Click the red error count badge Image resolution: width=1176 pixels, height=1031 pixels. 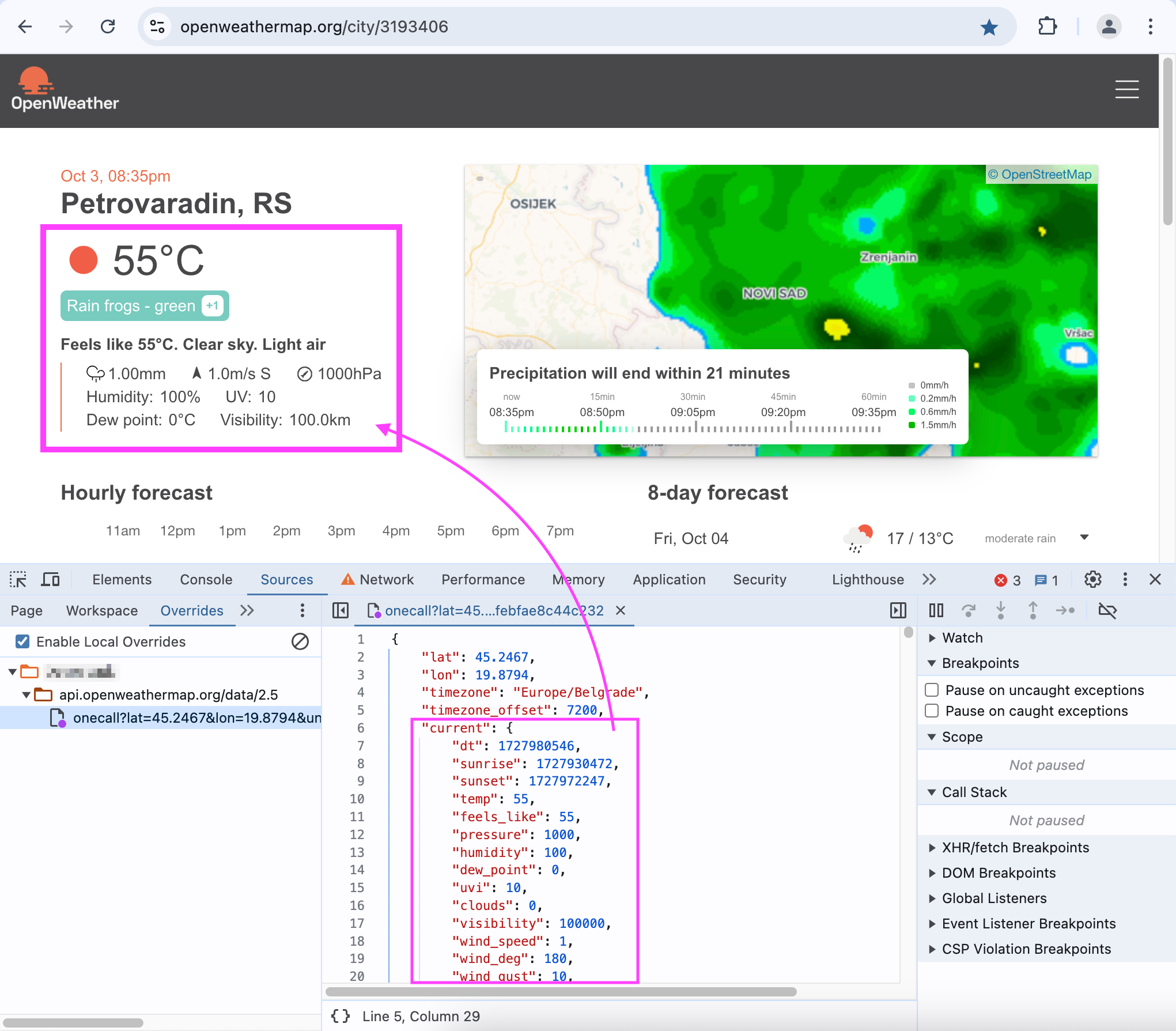coord(1008,580)
